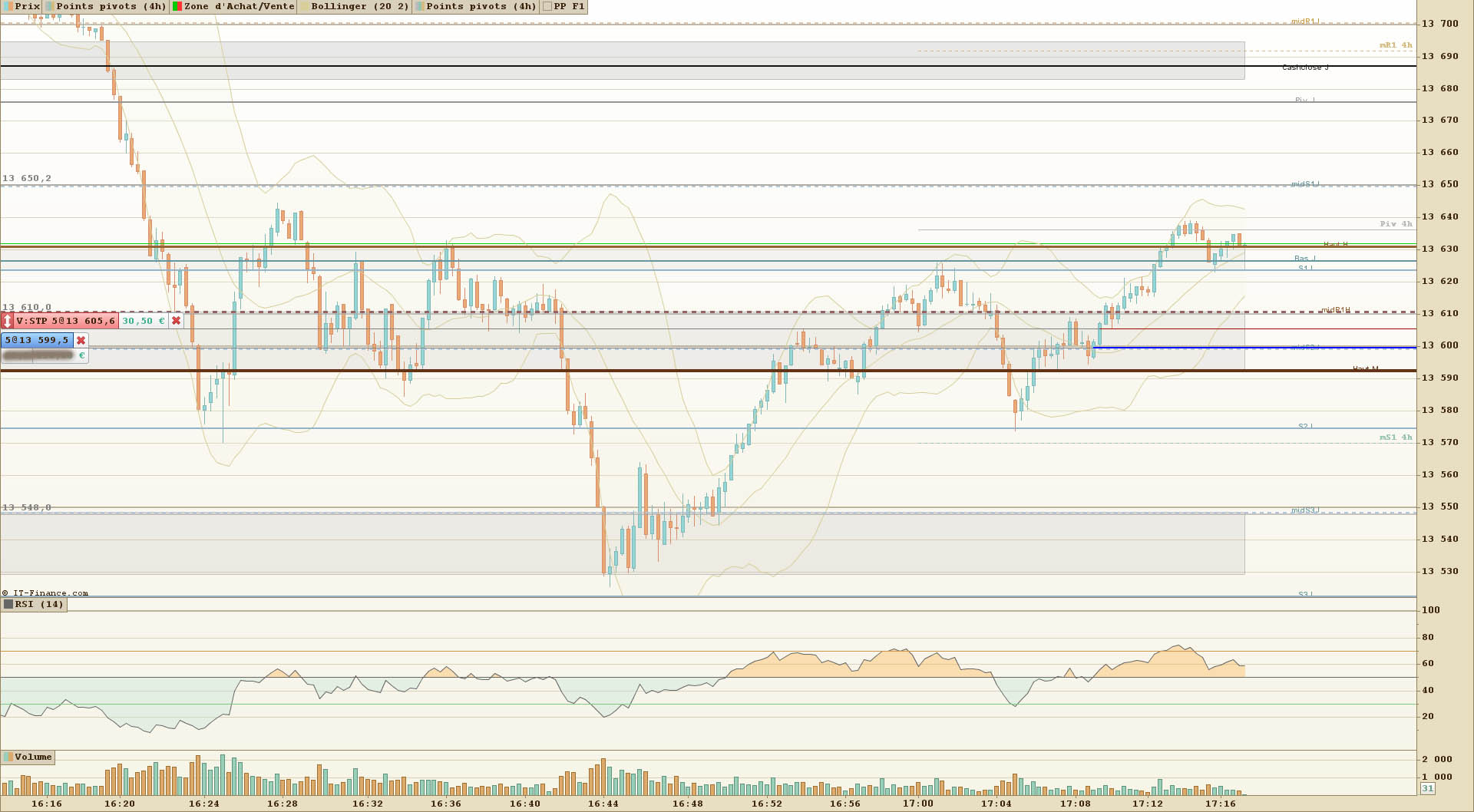Image resolution: width=1474 pixels, height=812 pixels.
Task: Open the first Points pivots (4h) label
Action: tap(111, 6)
